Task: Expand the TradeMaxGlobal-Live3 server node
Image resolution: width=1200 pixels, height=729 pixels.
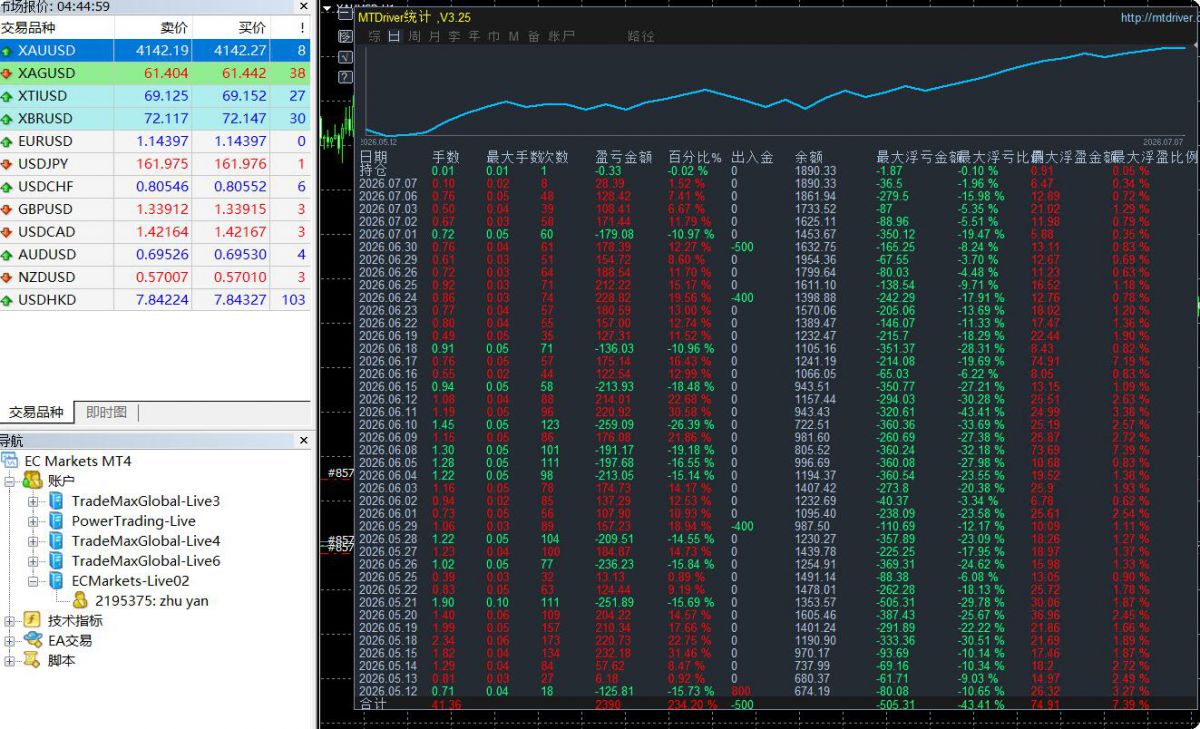Action: [x=32, y=501]
